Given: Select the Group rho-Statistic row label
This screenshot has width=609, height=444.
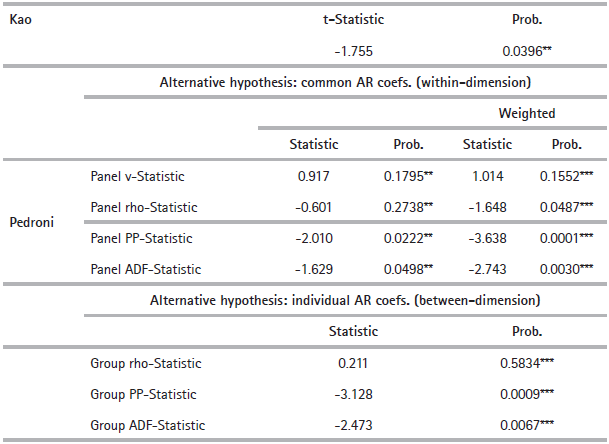Looking at the screenshot, I should [145, 363].
